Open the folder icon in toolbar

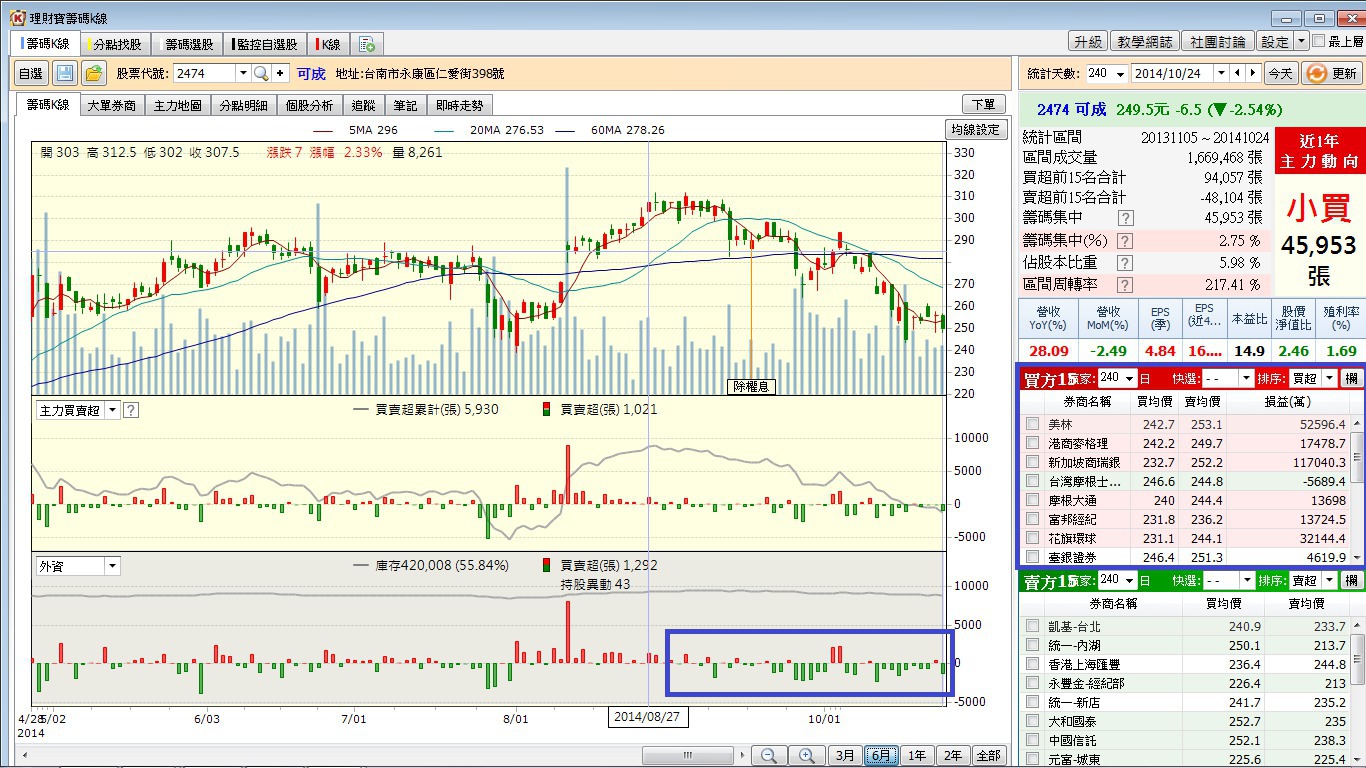point(94,73)
